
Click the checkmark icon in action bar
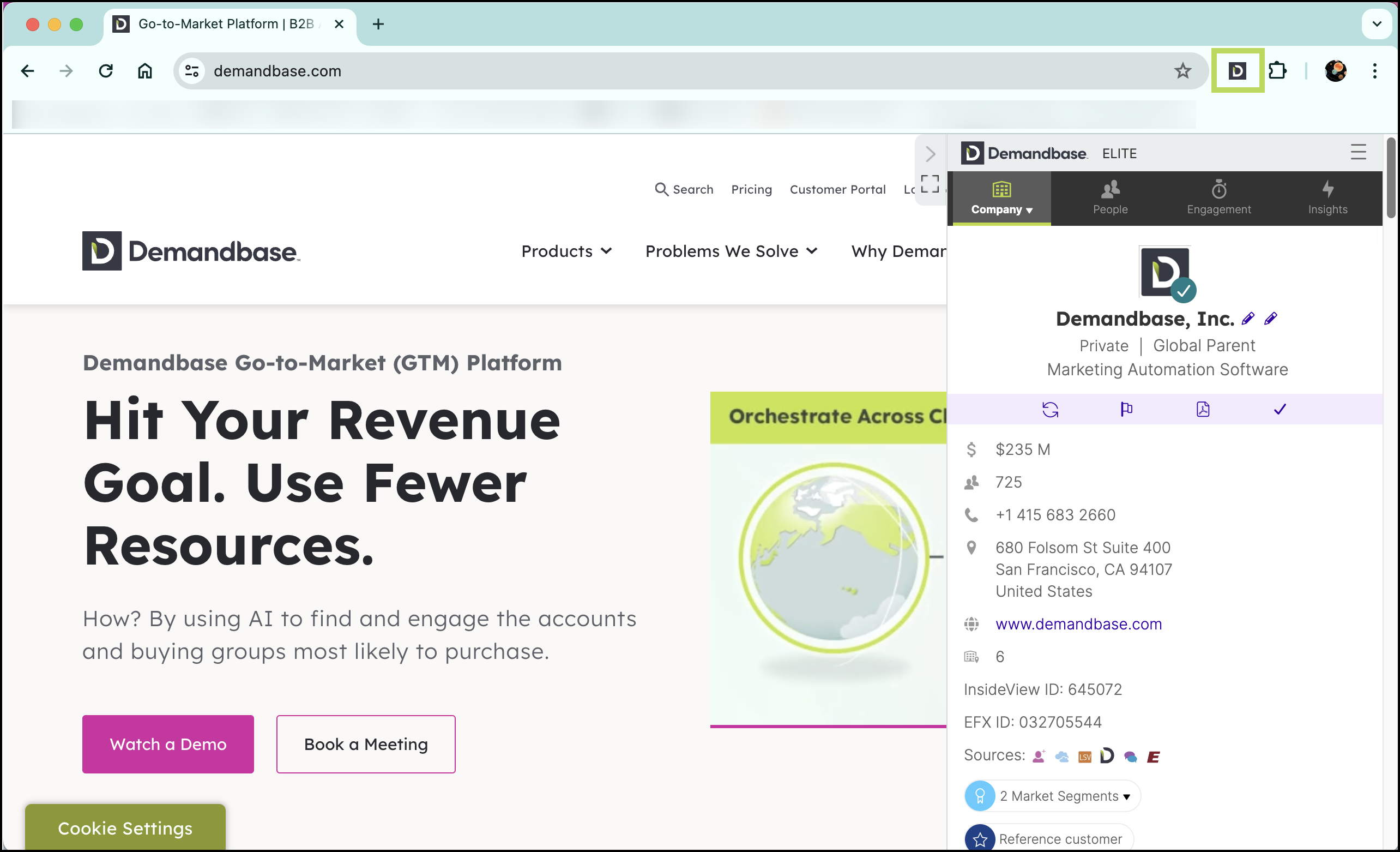coord(1280,409)
